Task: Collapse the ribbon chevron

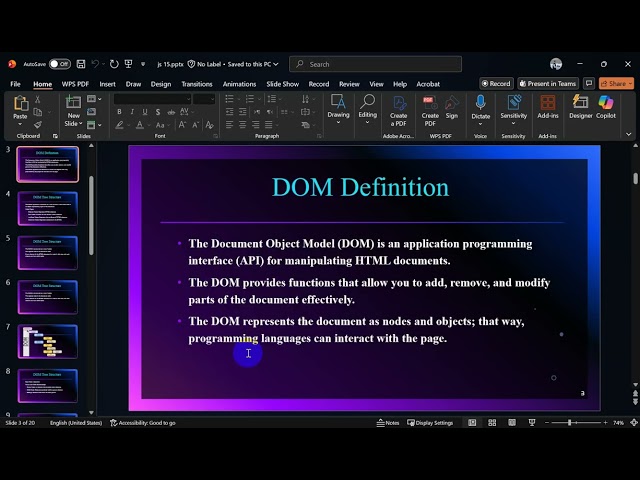Action: pyautogui.click(x=629, y=134)
